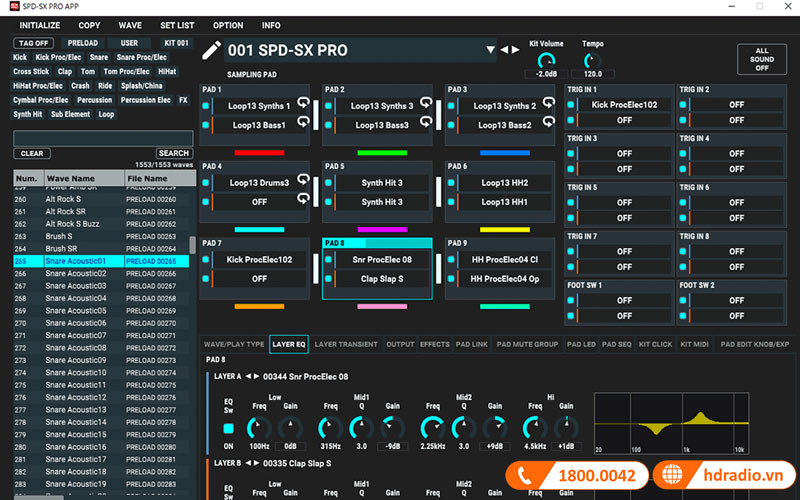Image resolution: width=800 pixels, height=500 pixels.
Task: Open the OPTION menu
Action: point(228,26)
